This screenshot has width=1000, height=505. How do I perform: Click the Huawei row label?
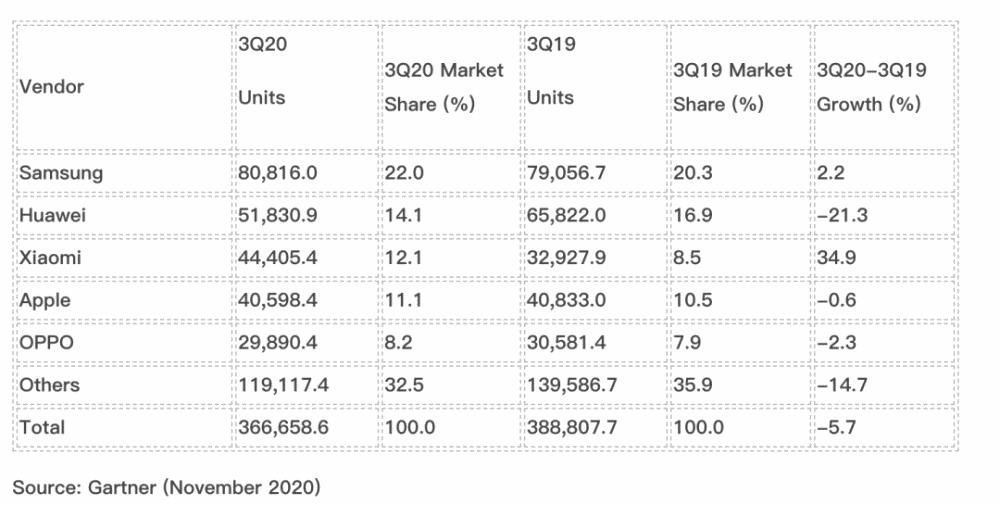coord(53,215)
